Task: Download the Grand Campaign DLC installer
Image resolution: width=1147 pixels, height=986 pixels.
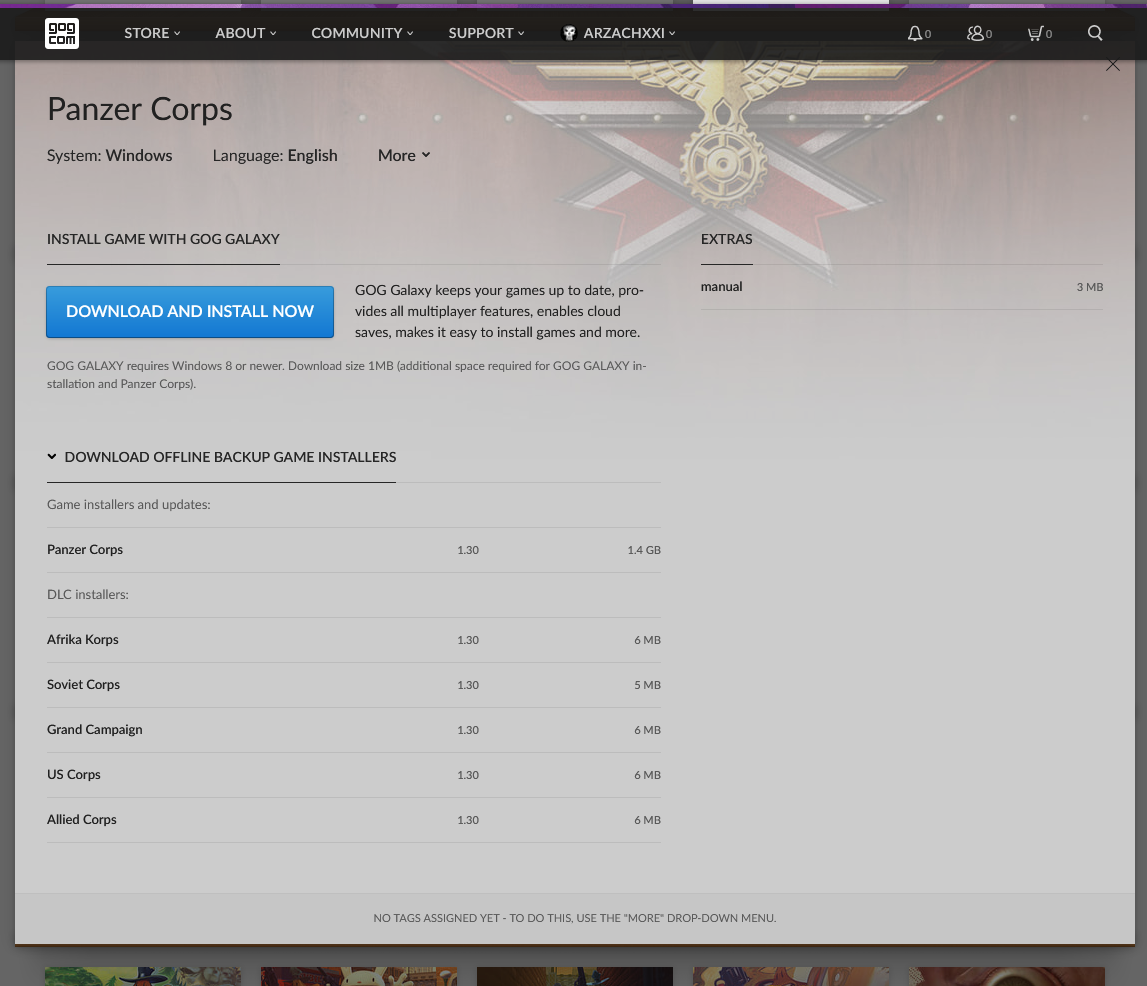Action: pos(353,730)
